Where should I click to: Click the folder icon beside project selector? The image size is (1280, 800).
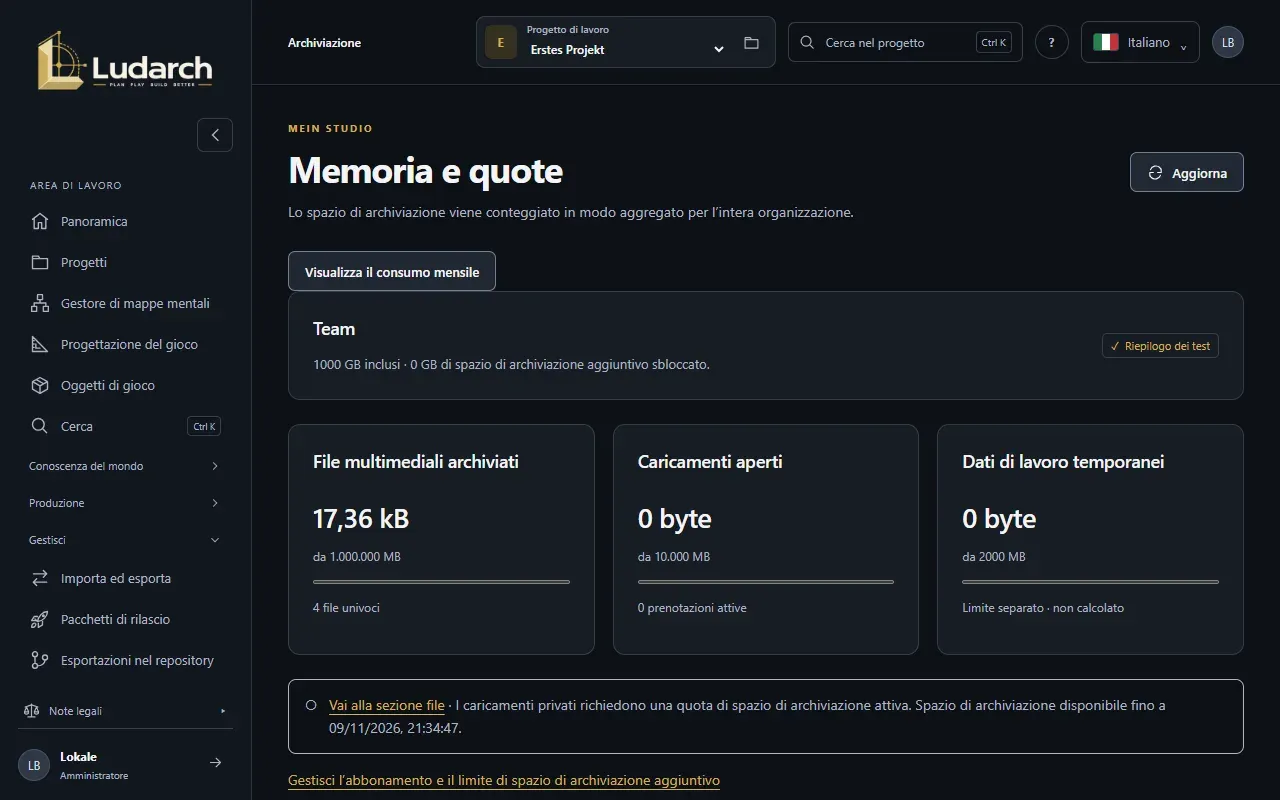pyautogui.click(x=752, y=43)
